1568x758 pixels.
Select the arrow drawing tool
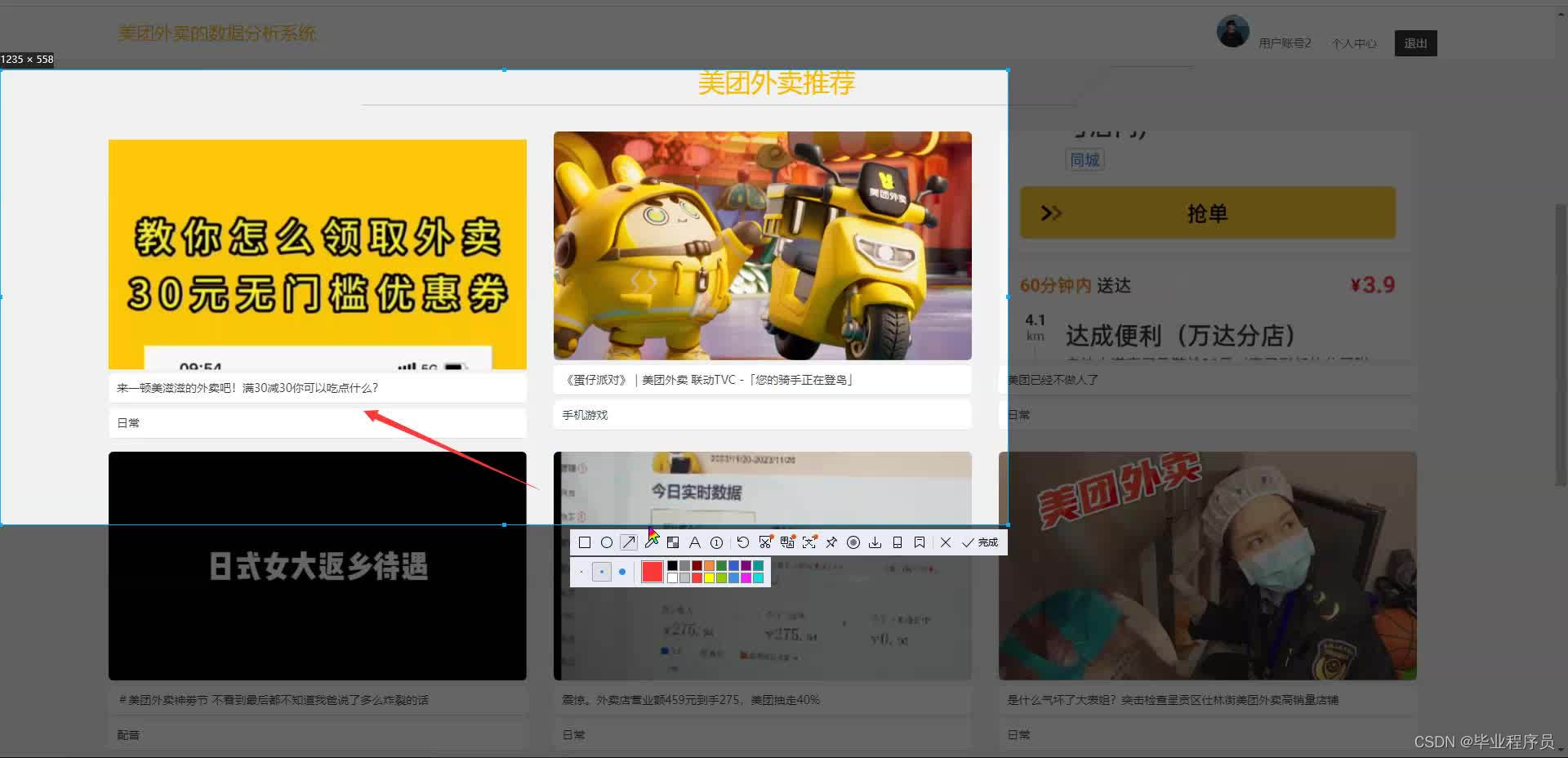pos(629,542)
